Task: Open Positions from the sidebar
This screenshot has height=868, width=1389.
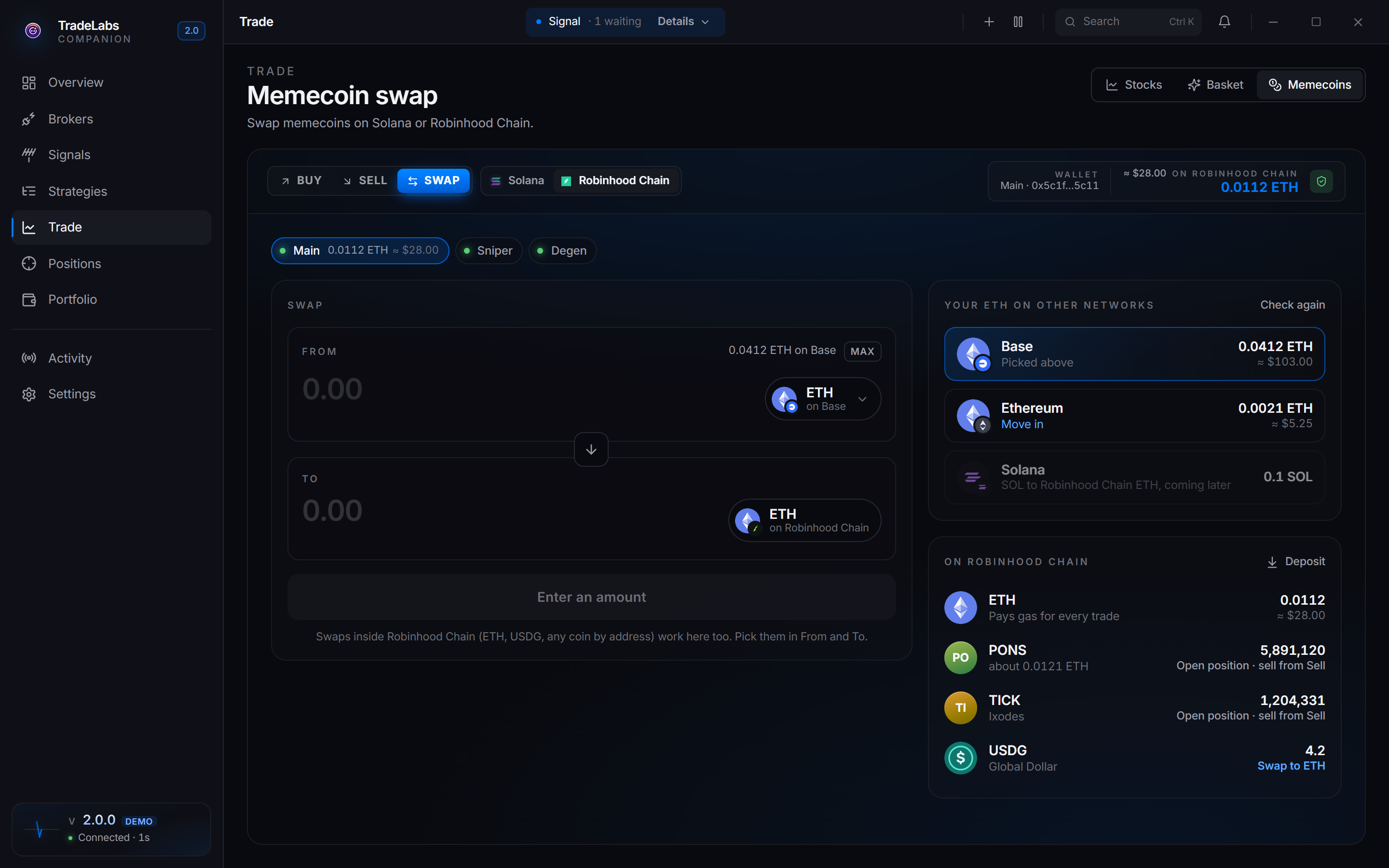Action: tap(111, 263)
